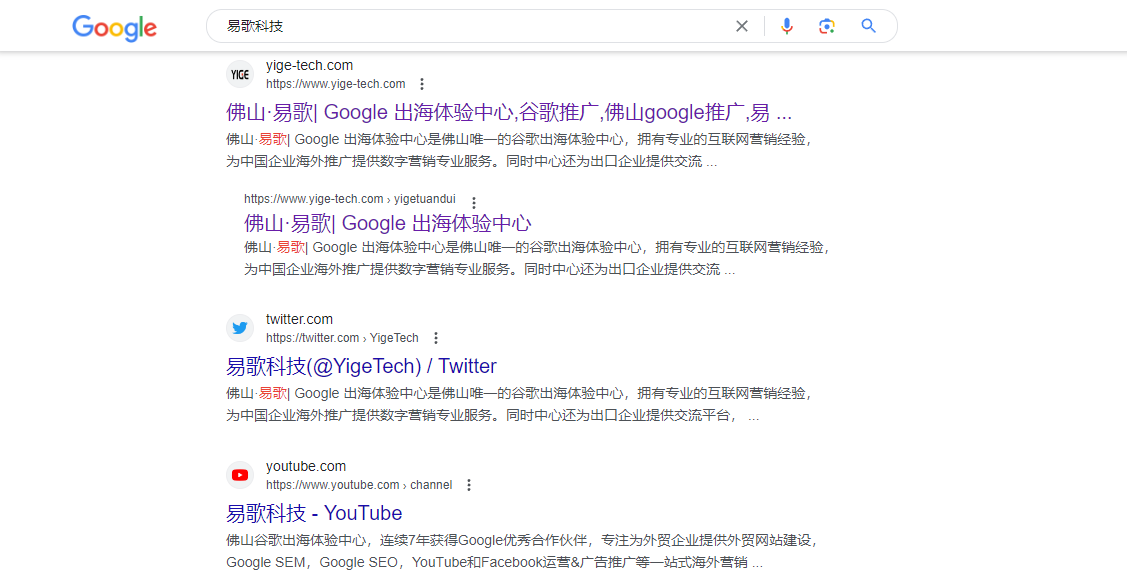Image resolution: width=1127 pixels, height=582 pixels.
Task: Click the https://www.youtube.com › channel URL
Action: point(359,485)
